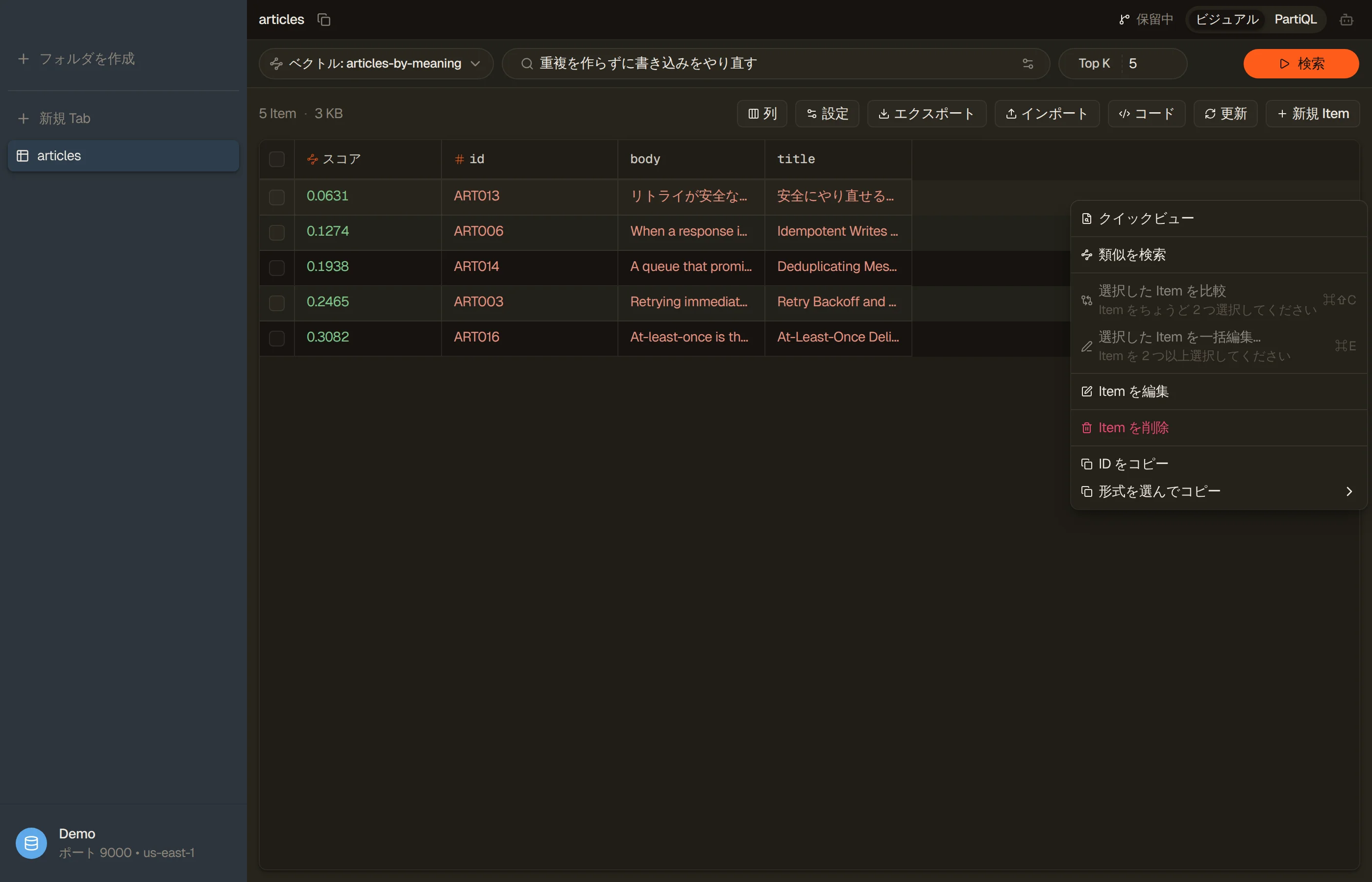
Task: Click the magnifier icon in the search field
Action: (527, 64)
